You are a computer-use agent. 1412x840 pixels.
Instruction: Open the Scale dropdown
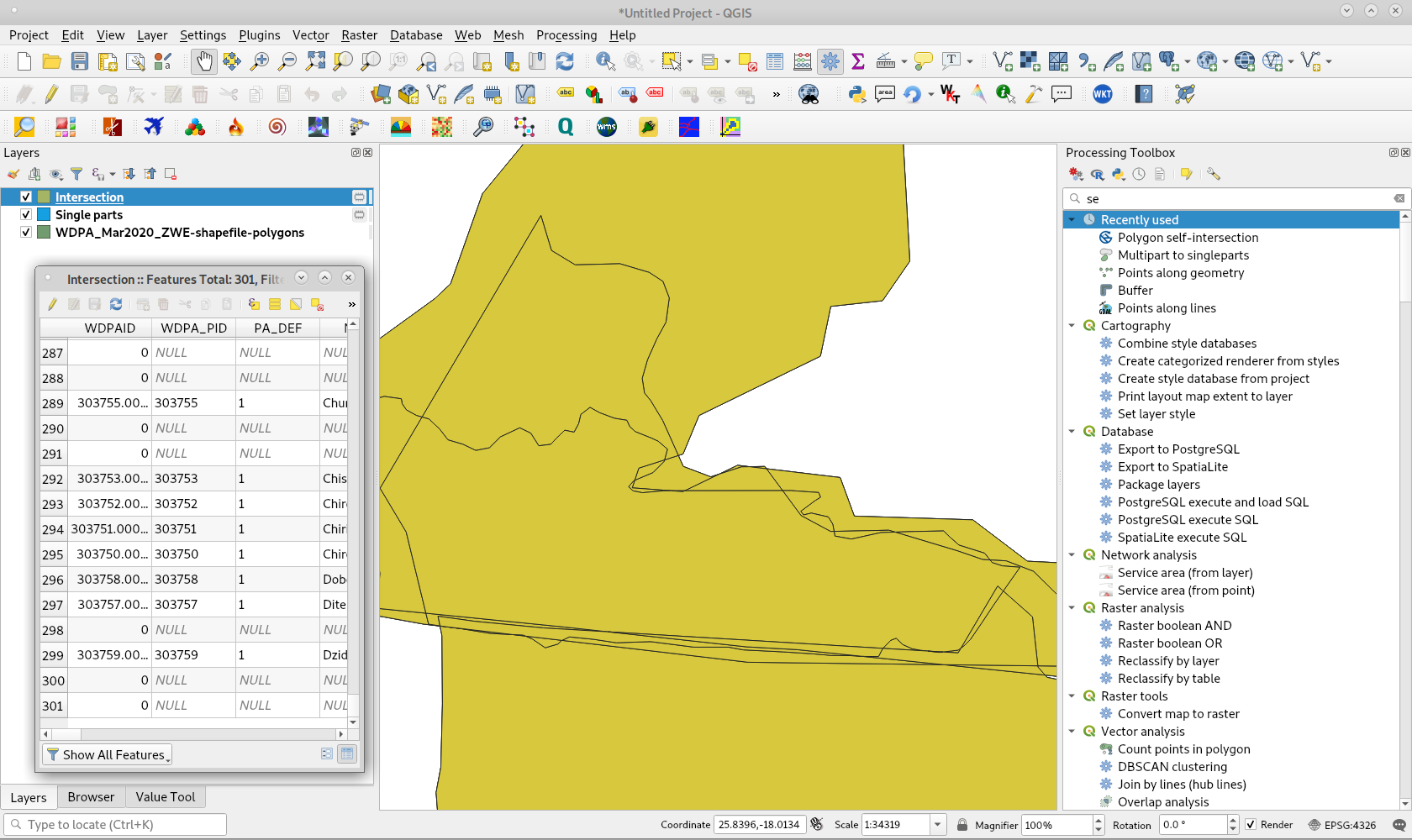pos(938,825)
